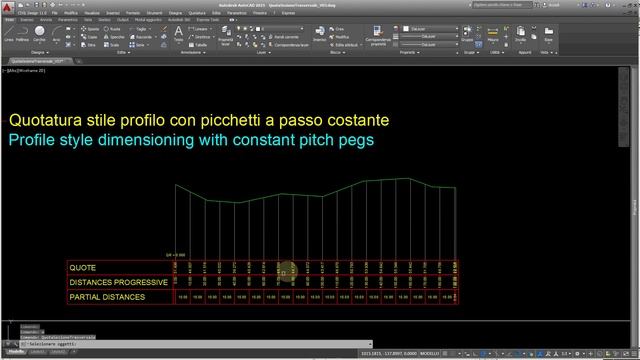The image size is (640, 360).
Task: Expand the Edita panel
Action: (124, 53)
